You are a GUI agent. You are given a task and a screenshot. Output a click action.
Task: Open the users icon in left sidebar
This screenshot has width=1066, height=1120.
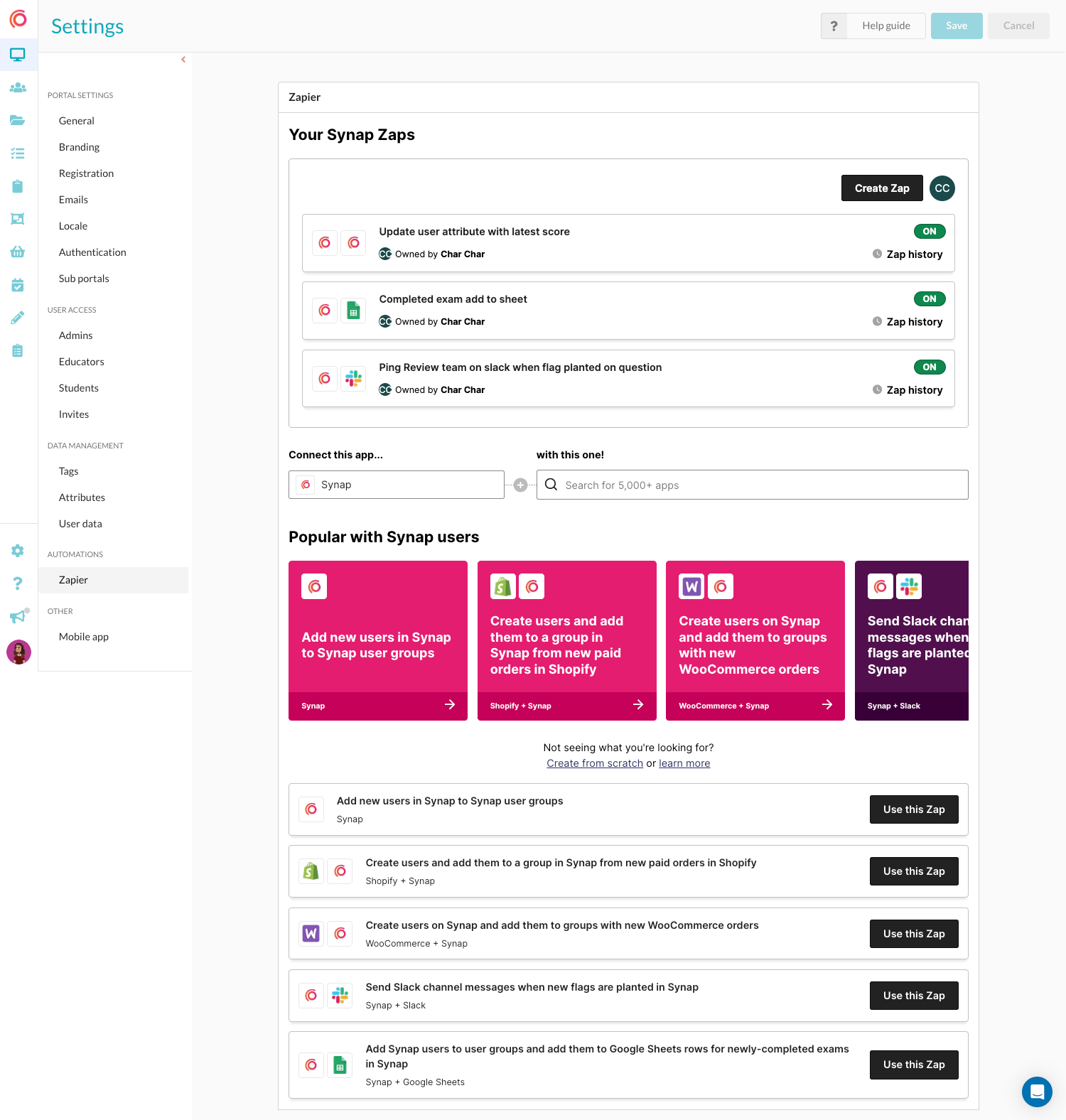point(18,87)
